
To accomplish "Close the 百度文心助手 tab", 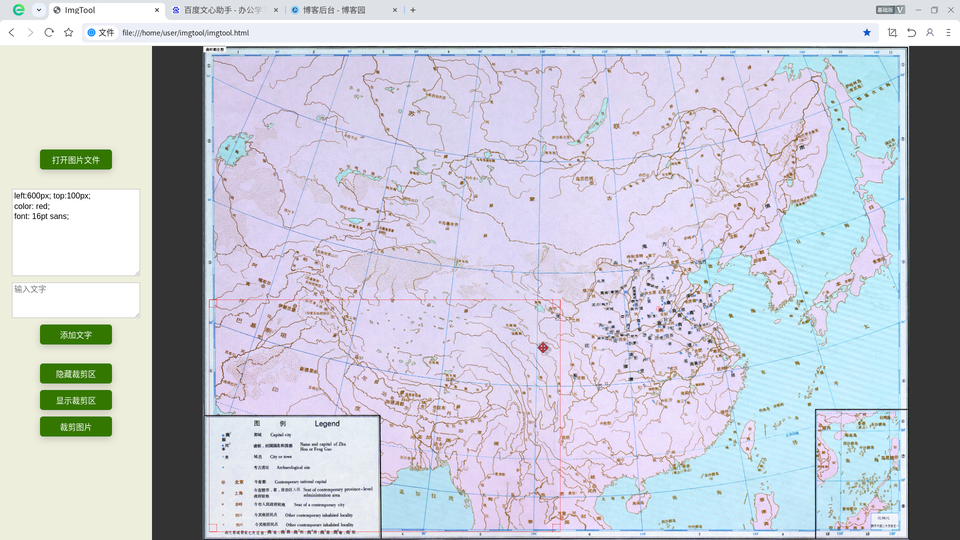I will pos(276,10).
